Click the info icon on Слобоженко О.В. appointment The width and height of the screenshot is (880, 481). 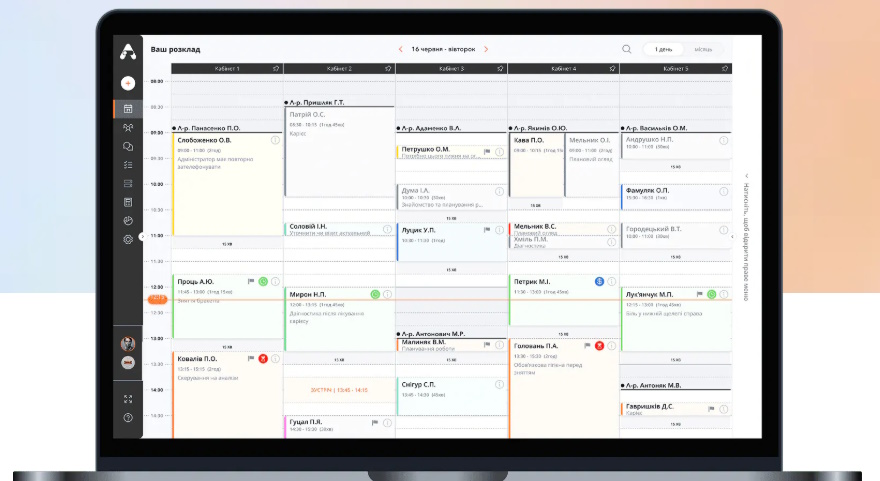275,141
